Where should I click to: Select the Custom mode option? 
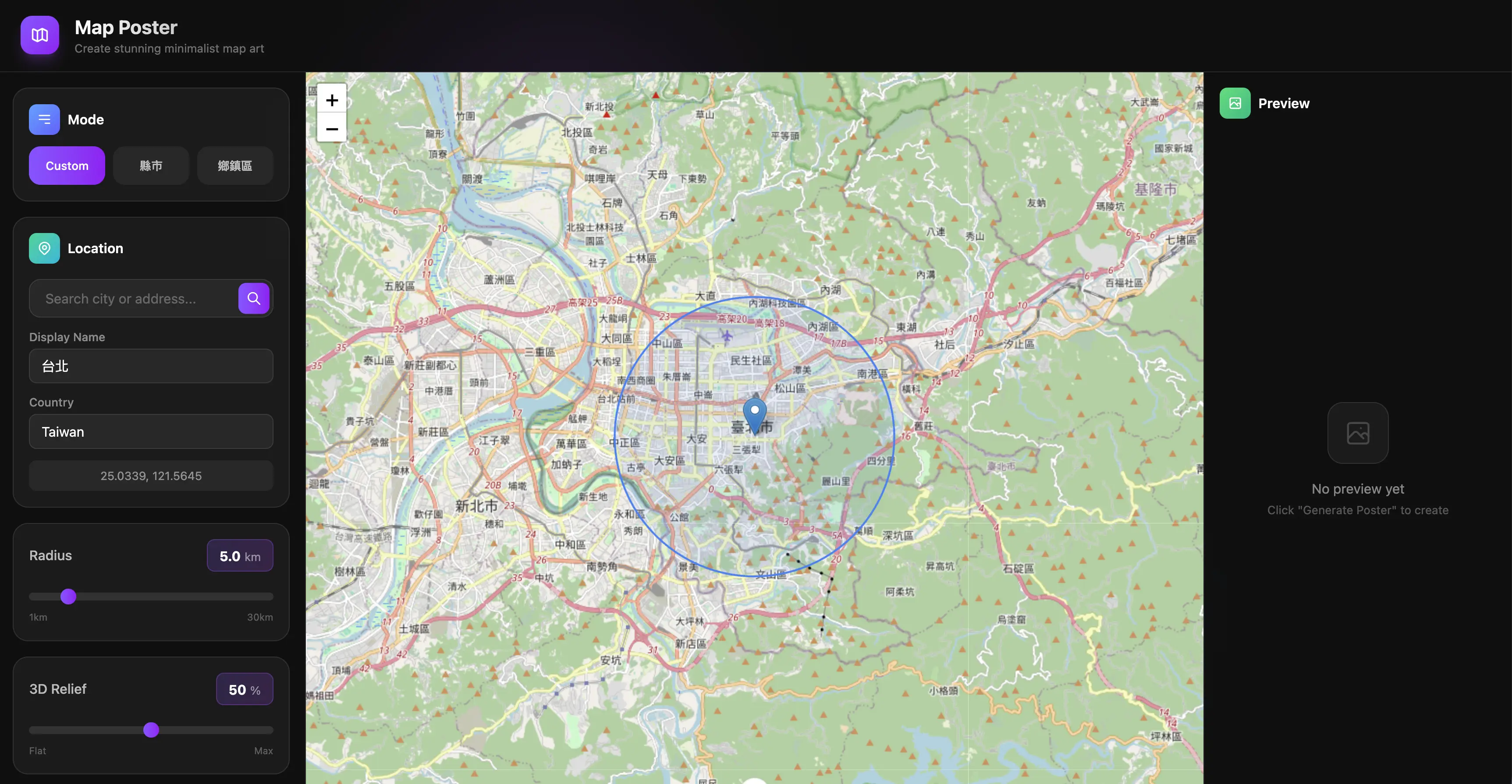click(x=67, y=166)
